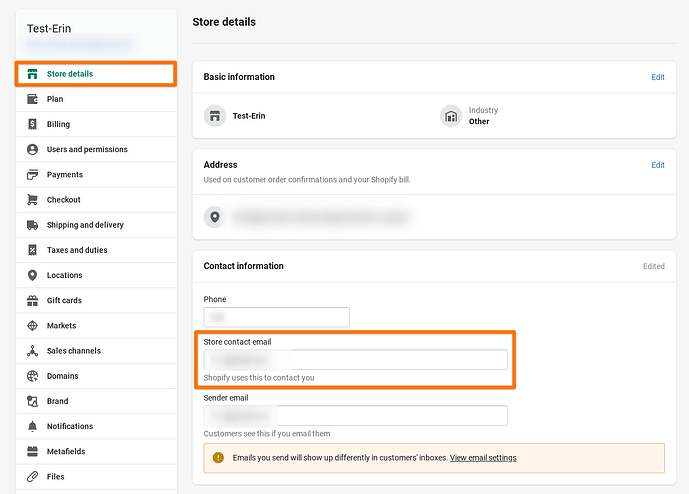Open Taxes and duties settings
The image size is (689, 494).
[77, 250]
